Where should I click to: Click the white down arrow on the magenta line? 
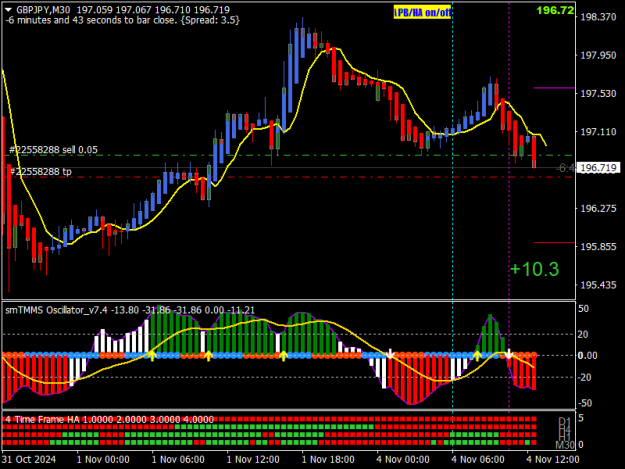[x=509, y=354]
